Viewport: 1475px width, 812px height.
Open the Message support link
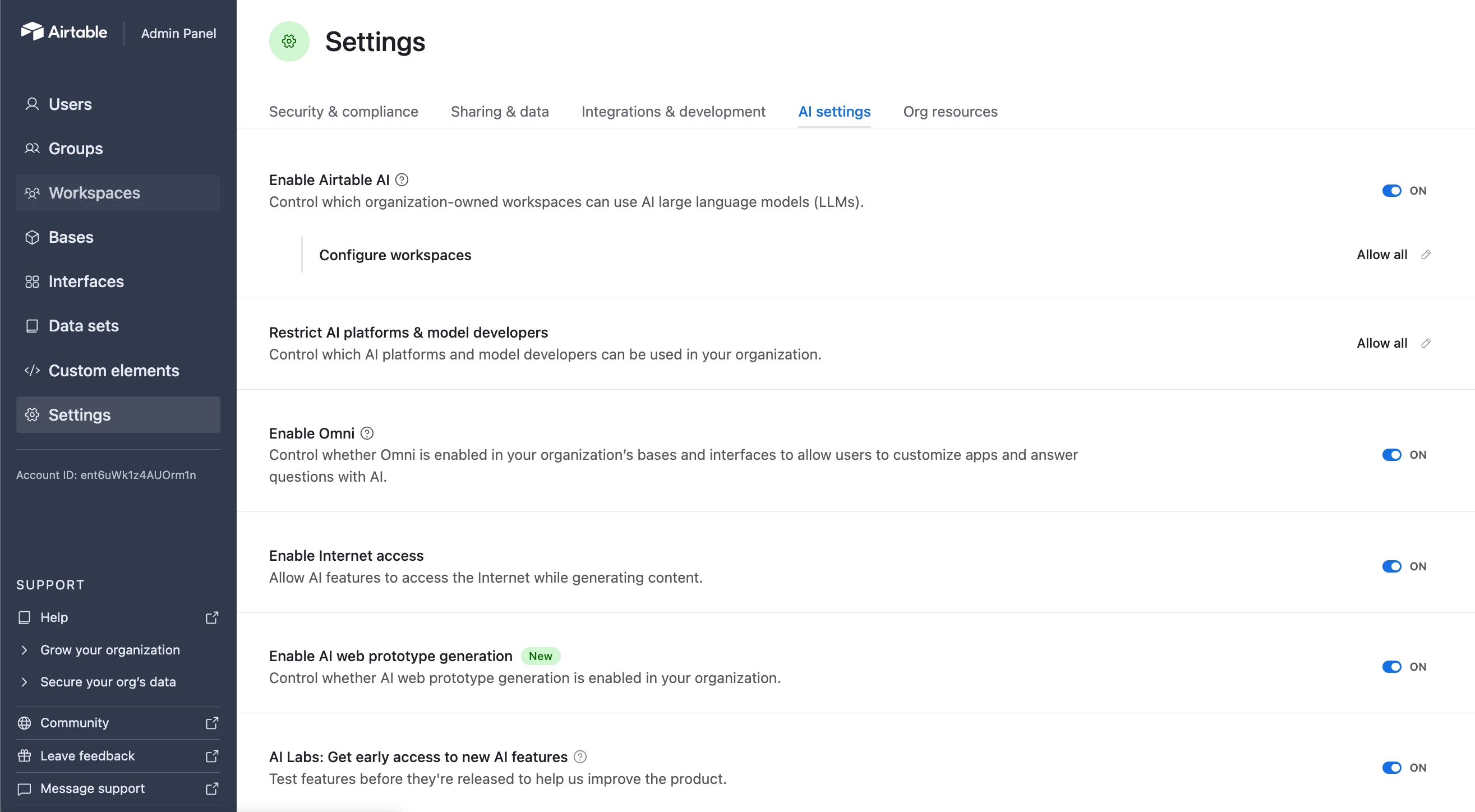tap(92, 788)
